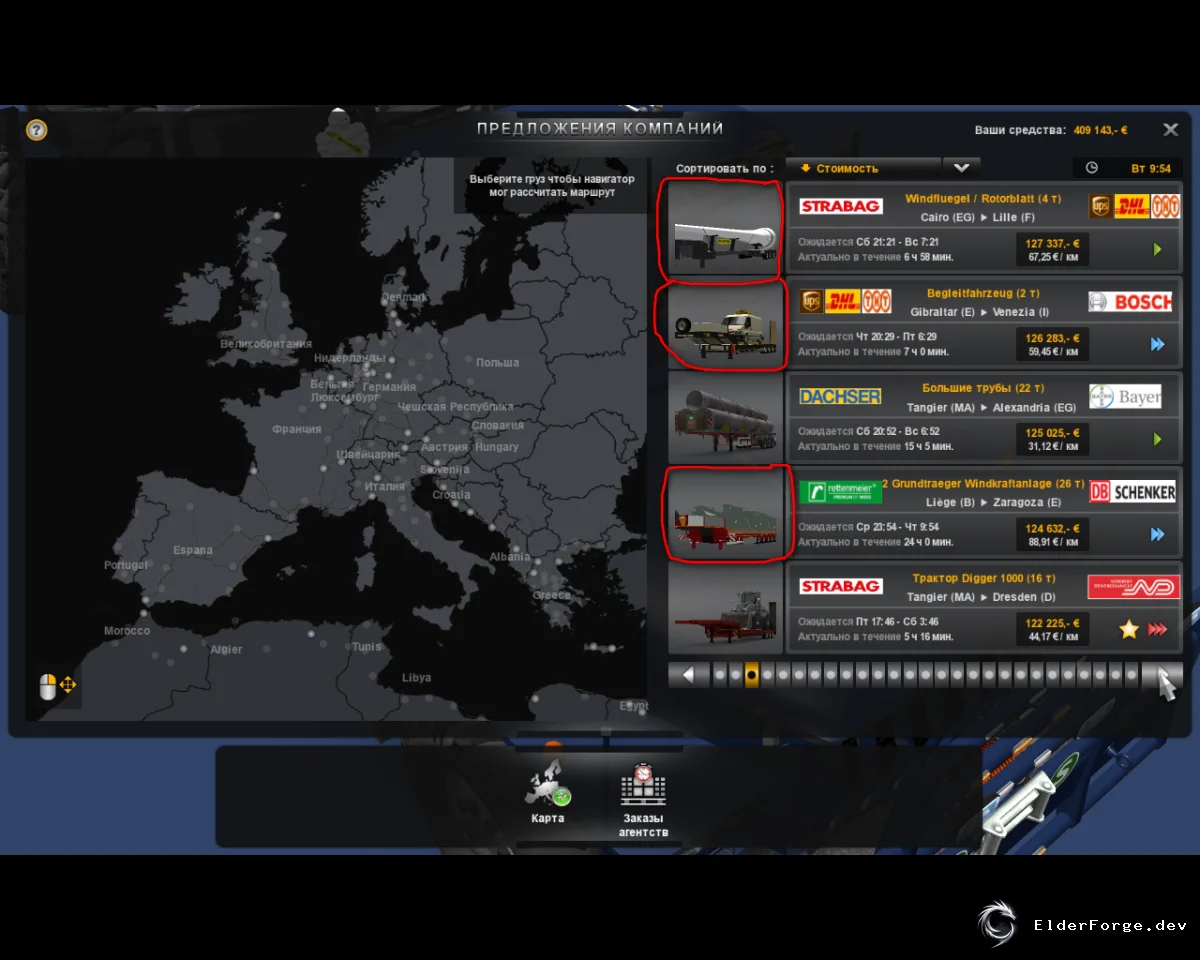
Task: Click the clock icon beside Вт 9:54
Action: (1092, 168)
